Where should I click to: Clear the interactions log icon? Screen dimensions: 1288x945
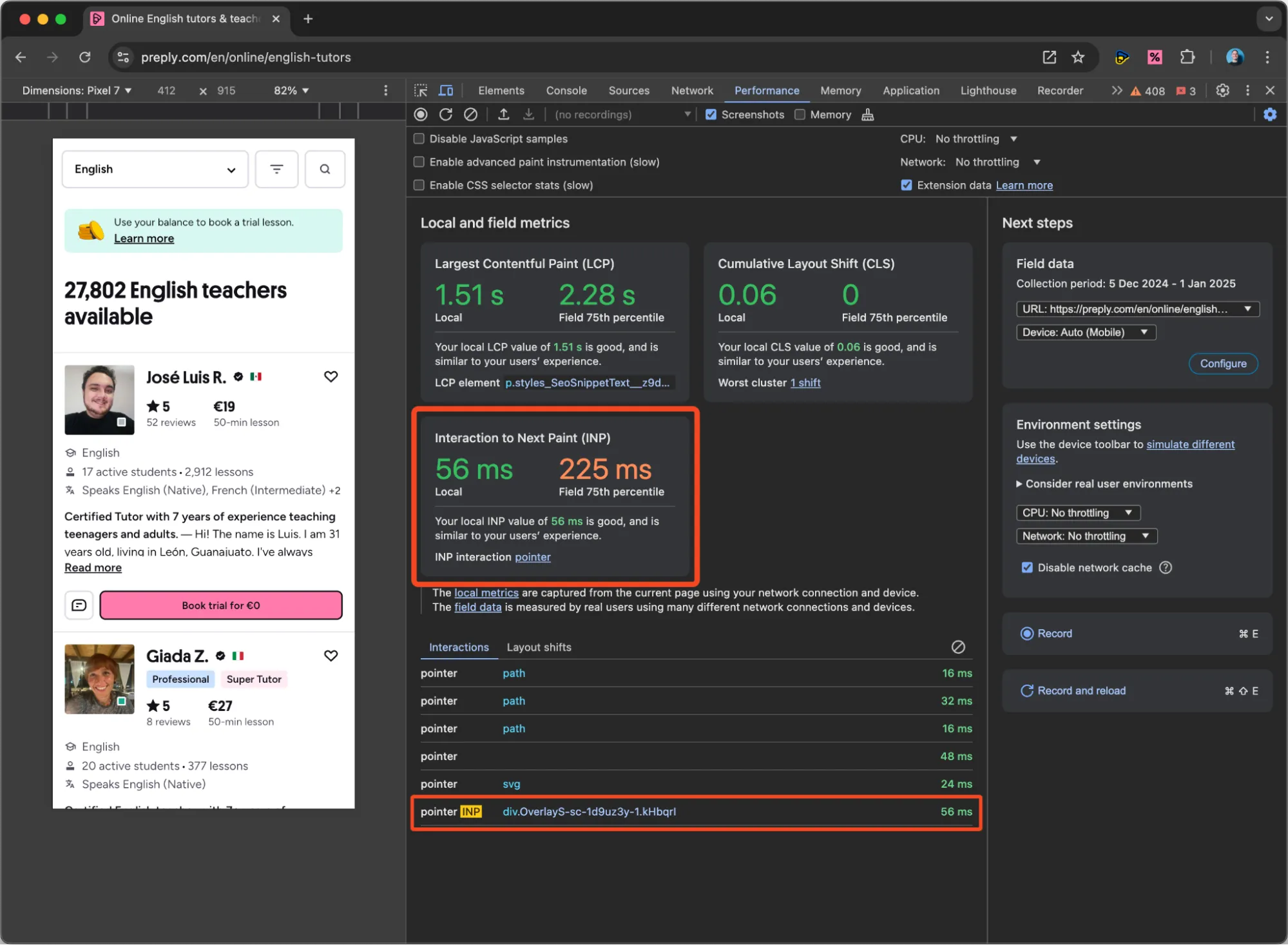point(958,647)
